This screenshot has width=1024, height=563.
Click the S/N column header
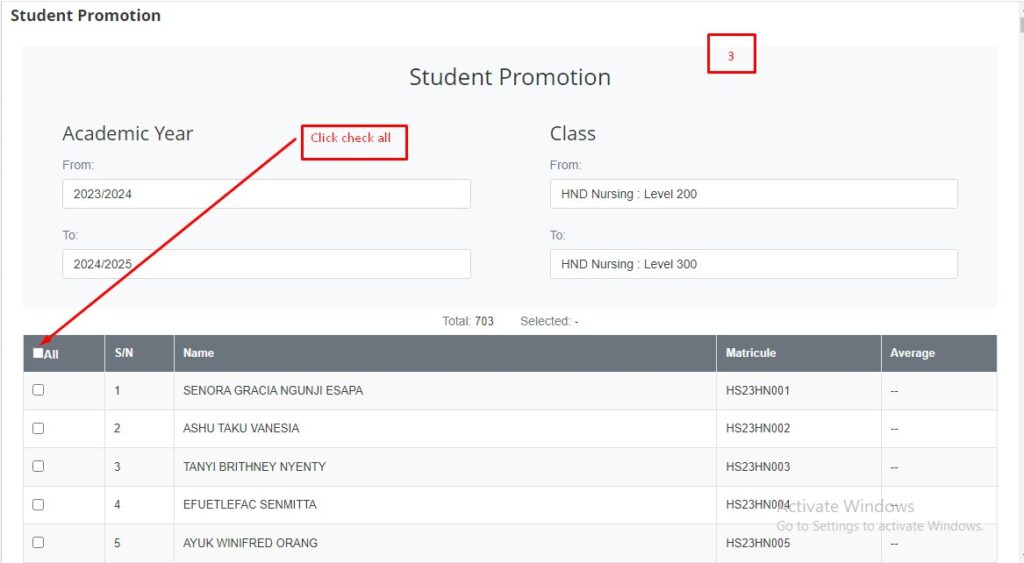click(x=124, y=353)
